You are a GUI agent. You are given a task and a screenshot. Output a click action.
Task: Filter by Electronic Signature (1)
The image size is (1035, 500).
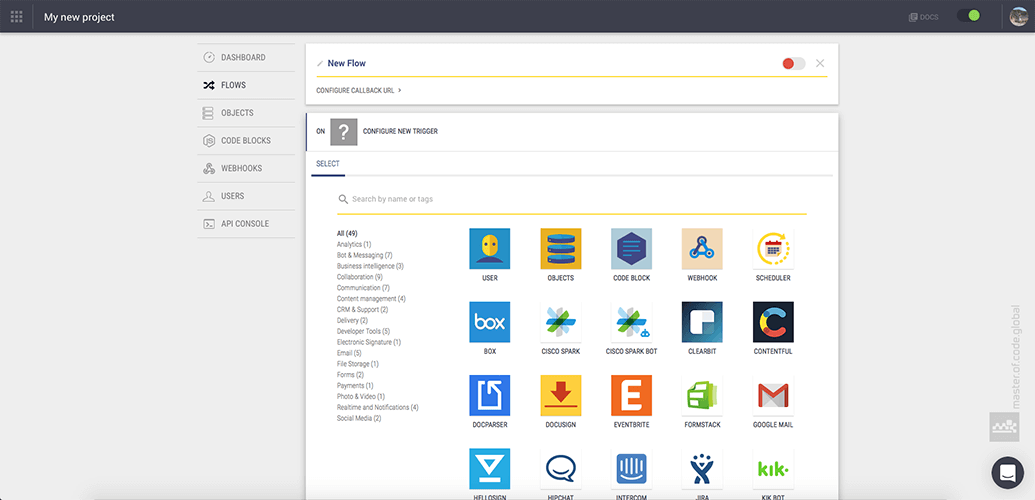pyautogui.click(x=369, y=342)
